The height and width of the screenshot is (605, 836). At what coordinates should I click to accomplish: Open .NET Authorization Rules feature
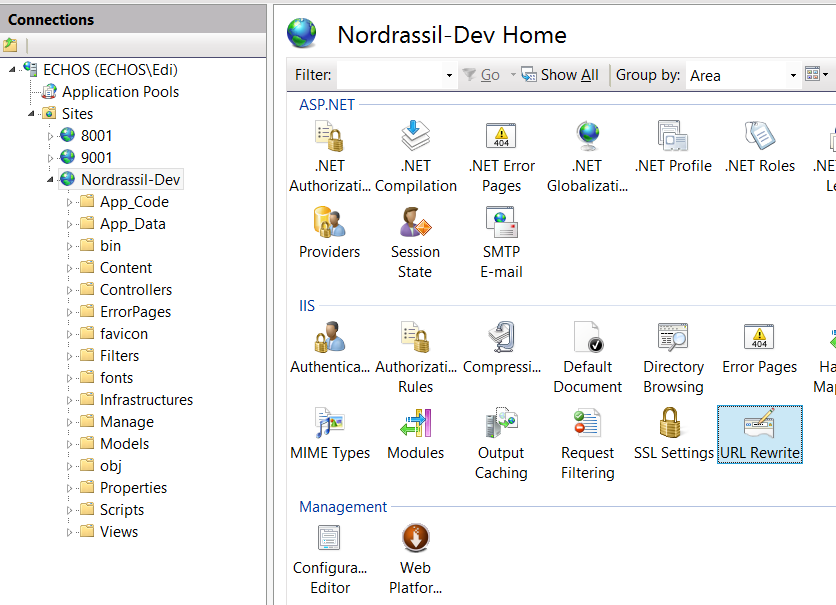(329, 157)
